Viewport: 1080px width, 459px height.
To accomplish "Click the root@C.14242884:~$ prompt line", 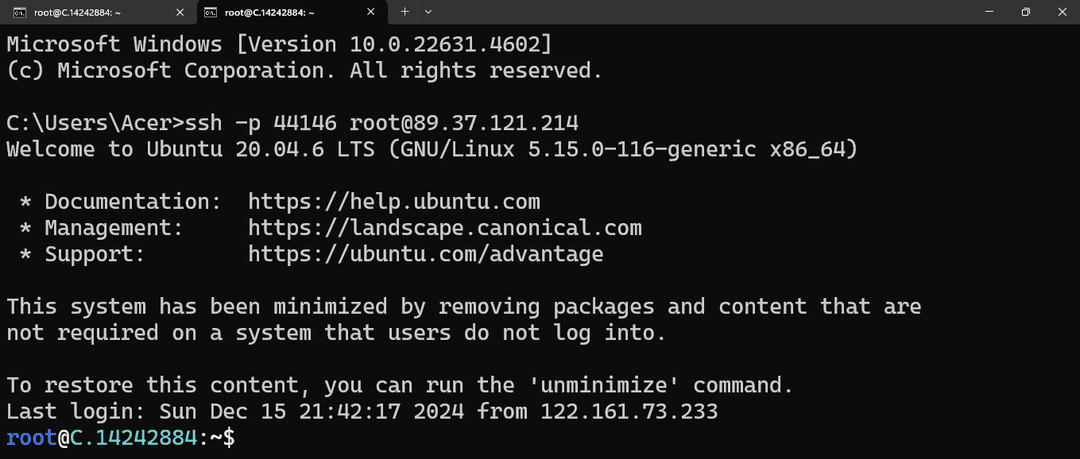I will (121, 438).
